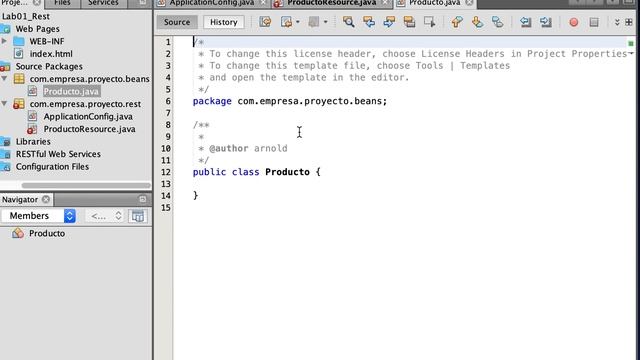Toggle Highlight Search icon
The image size is (640, 360).
(x=409, y=22)
